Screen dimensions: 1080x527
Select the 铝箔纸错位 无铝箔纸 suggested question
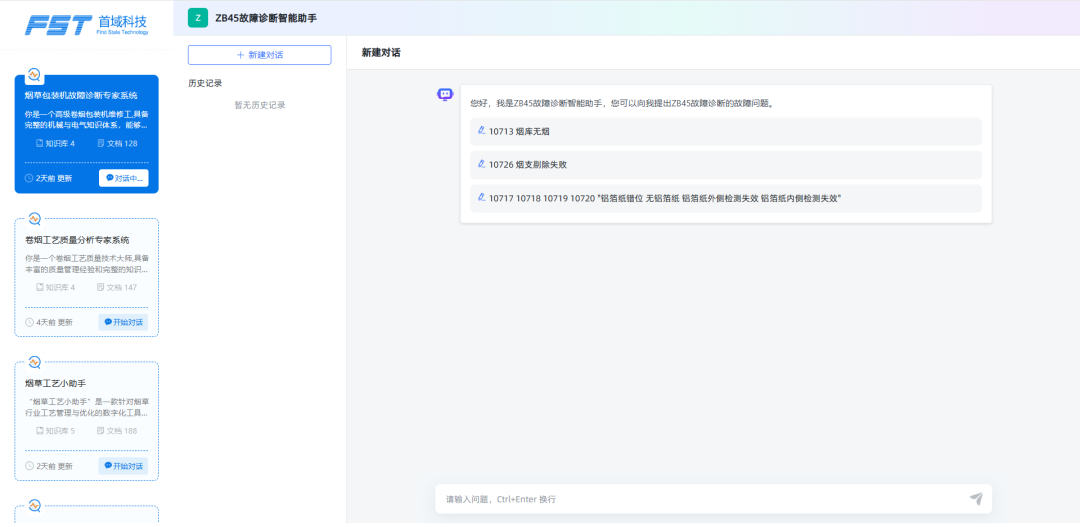tap(726, 198)
